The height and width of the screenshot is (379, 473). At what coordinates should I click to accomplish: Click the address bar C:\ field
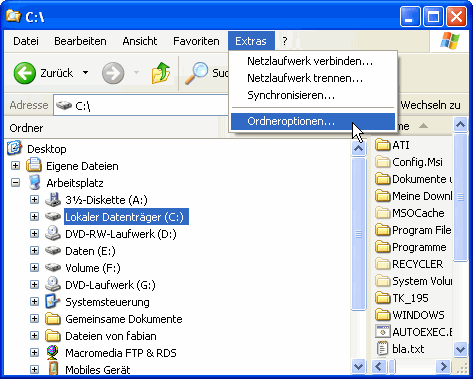tap(142, 106)
